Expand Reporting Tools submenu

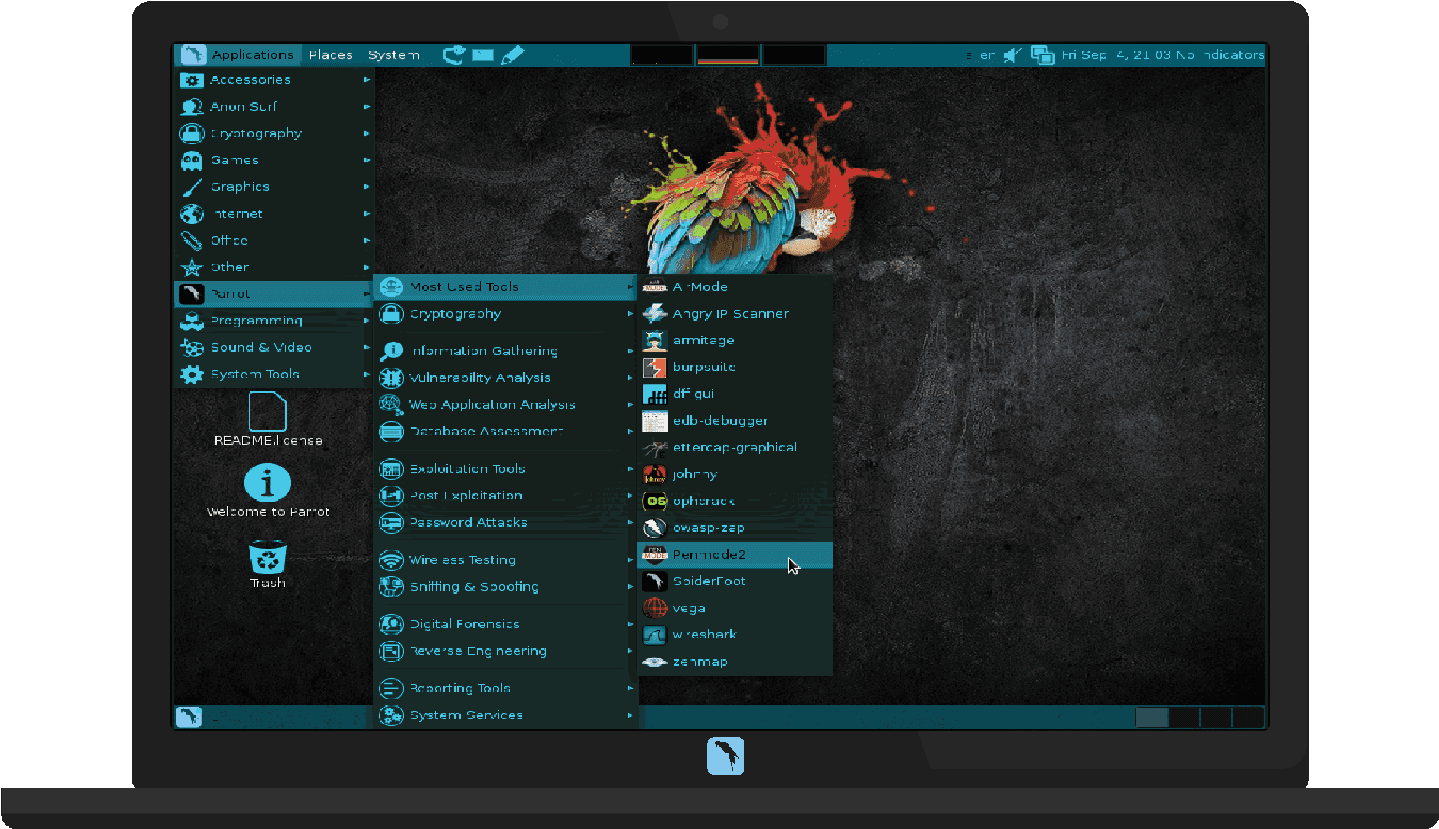point(506,688)
